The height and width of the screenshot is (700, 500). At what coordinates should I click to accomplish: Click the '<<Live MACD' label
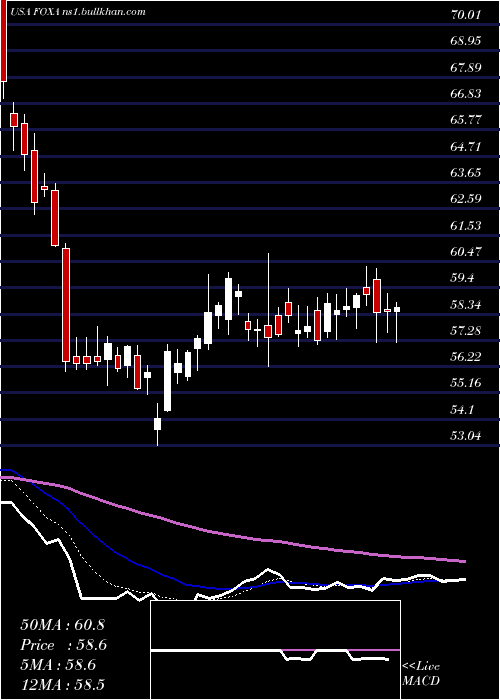(x=421, y=674)
